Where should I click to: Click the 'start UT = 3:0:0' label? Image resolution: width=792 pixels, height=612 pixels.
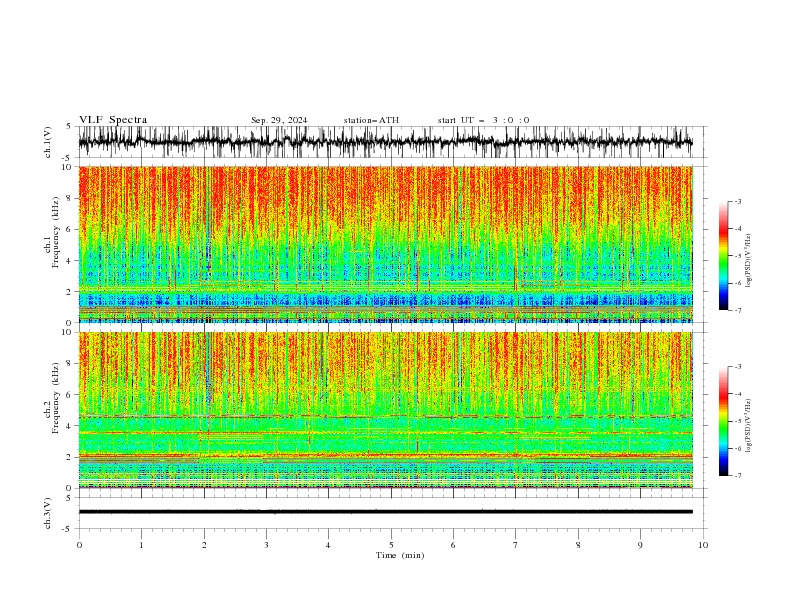[483, 120]
